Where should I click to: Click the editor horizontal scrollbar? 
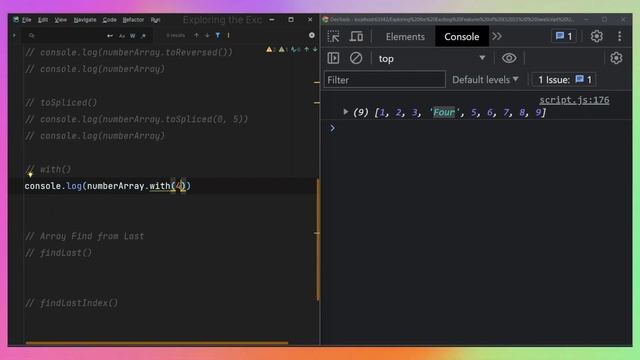pyautogui.click(x=157, y=343)
